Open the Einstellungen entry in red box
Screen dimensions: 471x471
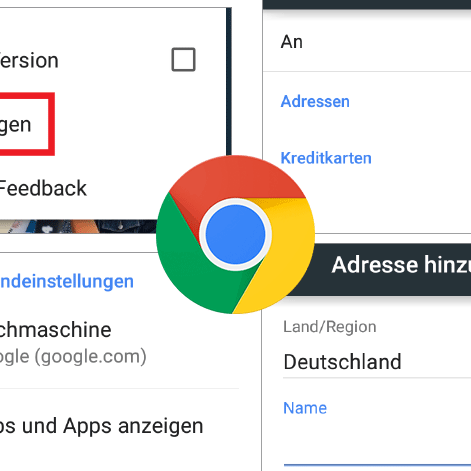coord(15,124)
